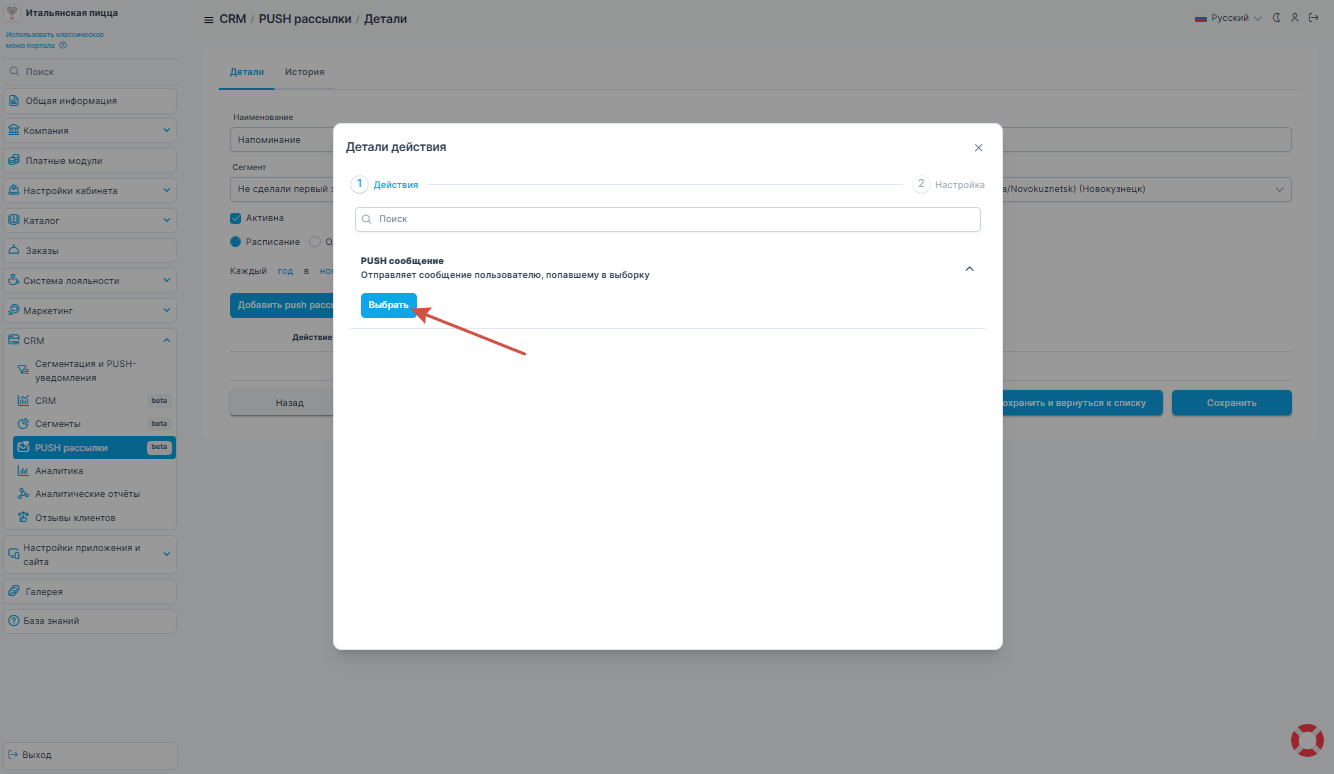Screen dimensions: 1334x774
Task: Click the help icon next to классическое меню портала
Action: point(63,45)
